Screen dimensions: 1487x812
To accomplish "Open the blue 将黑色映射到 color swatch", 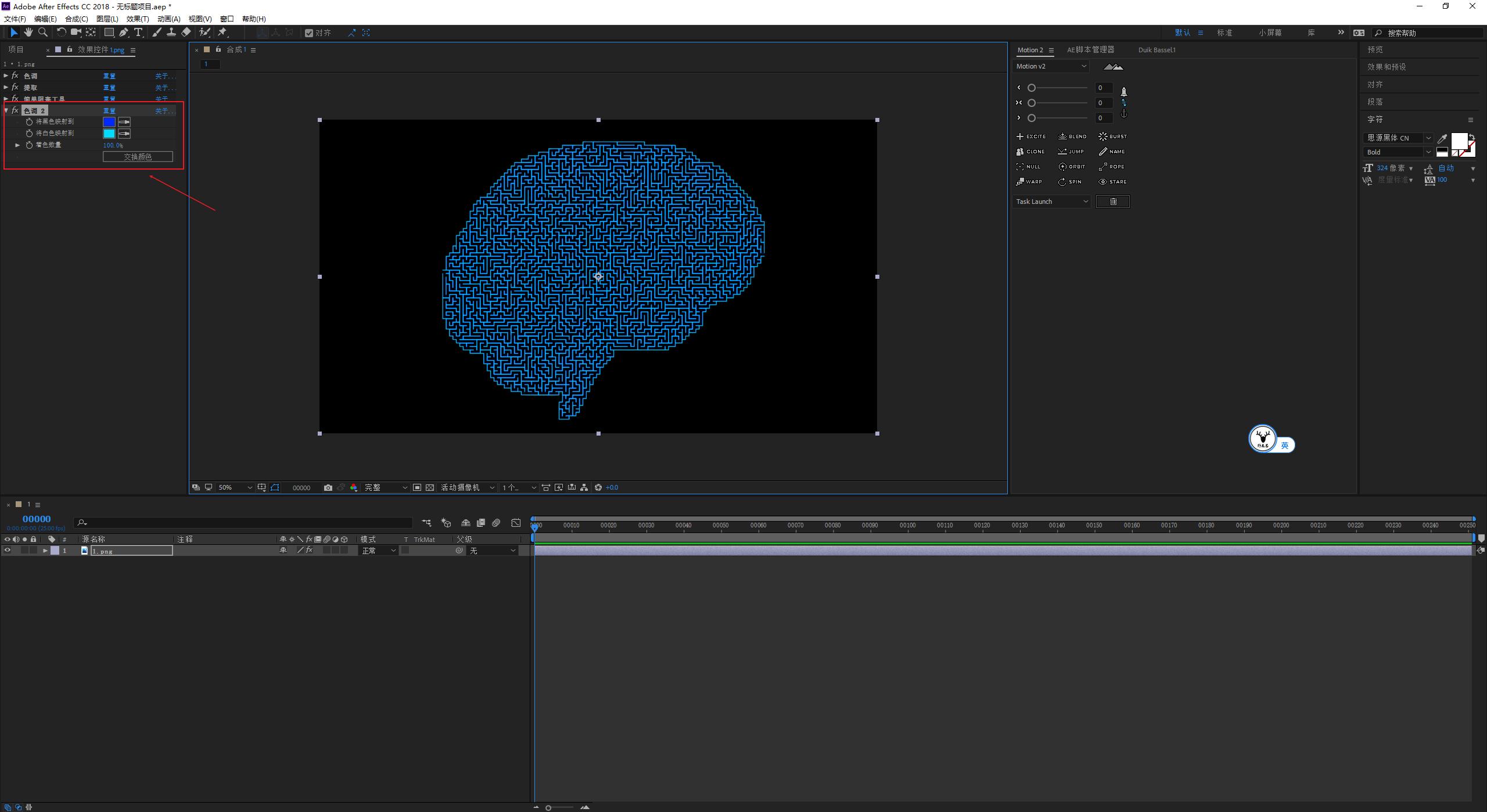I will coord(109,122).
